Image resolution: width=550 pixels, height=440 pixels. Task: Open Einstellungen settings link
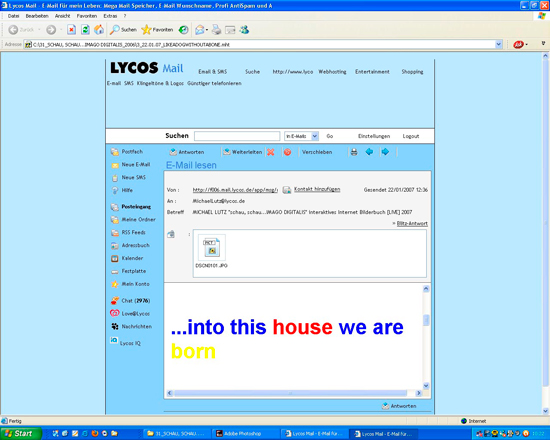point(374,136)
